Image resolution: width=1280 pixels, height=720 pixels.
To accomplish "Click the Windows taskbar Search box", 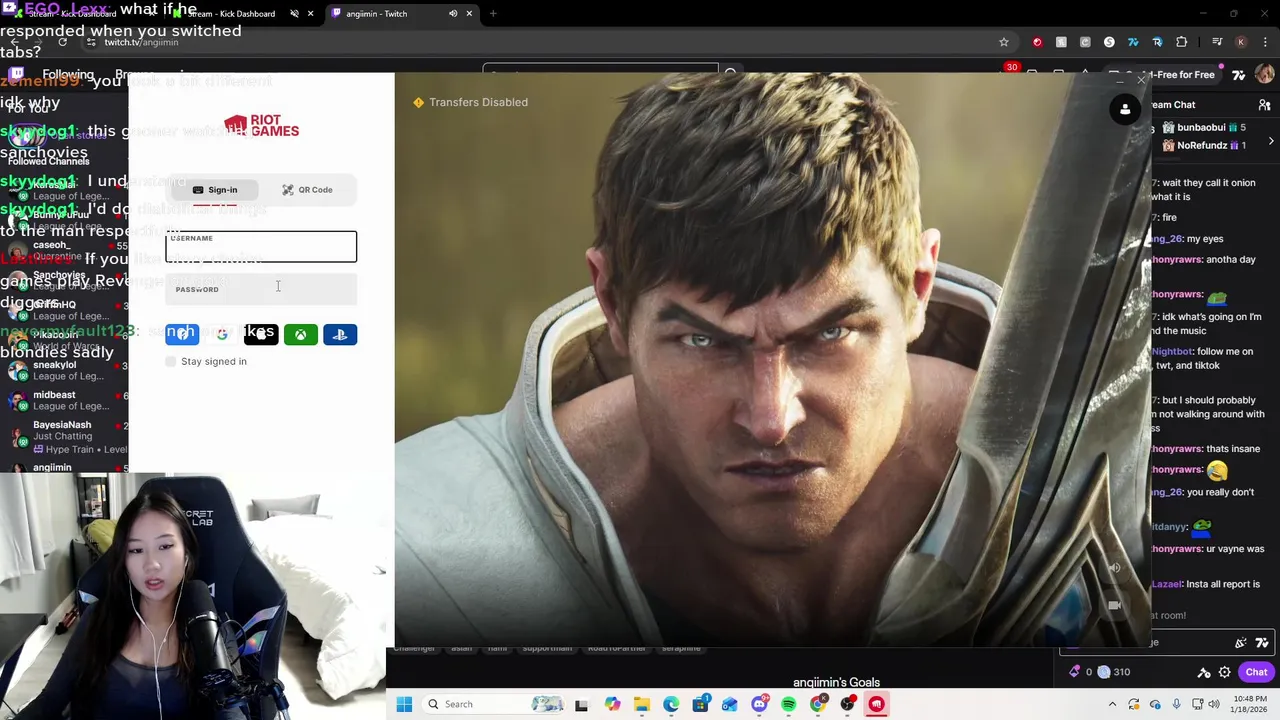I will tap(494, 704).
